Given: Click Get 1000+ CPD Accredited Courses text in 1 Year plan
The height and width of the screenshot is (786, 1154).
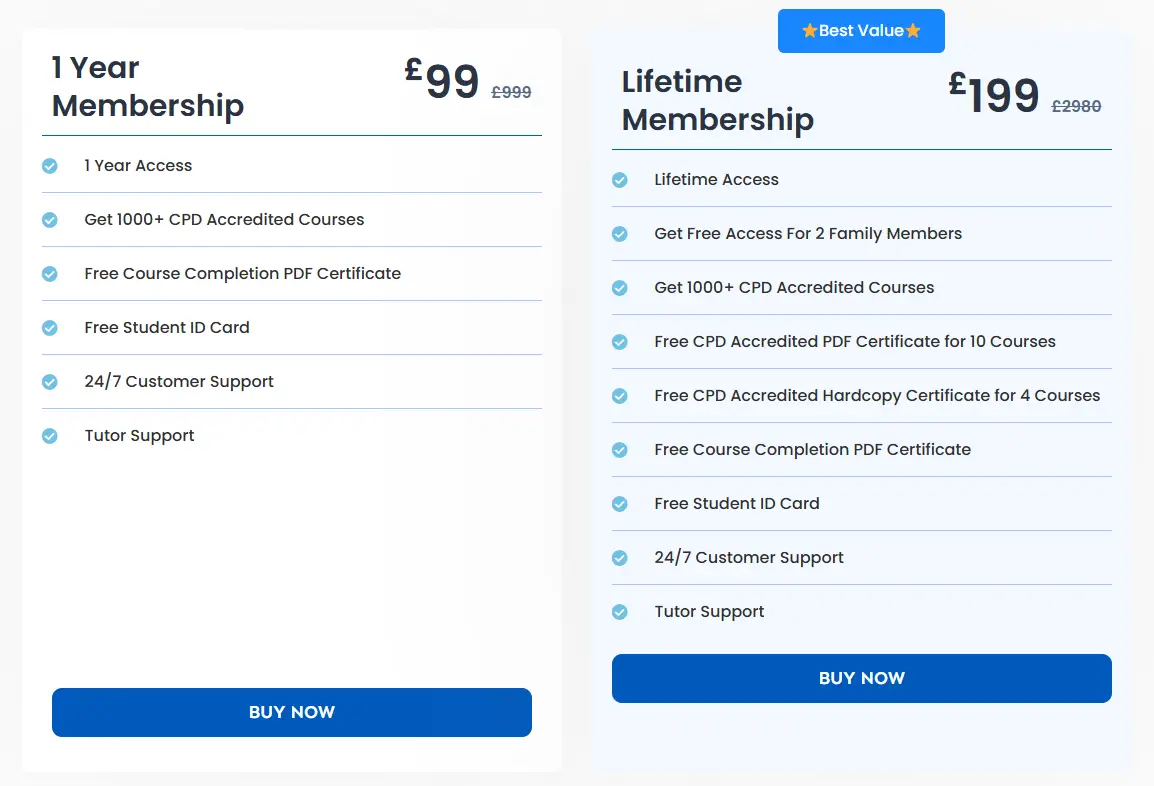Looking at the screenshot, I should [224, 219].
